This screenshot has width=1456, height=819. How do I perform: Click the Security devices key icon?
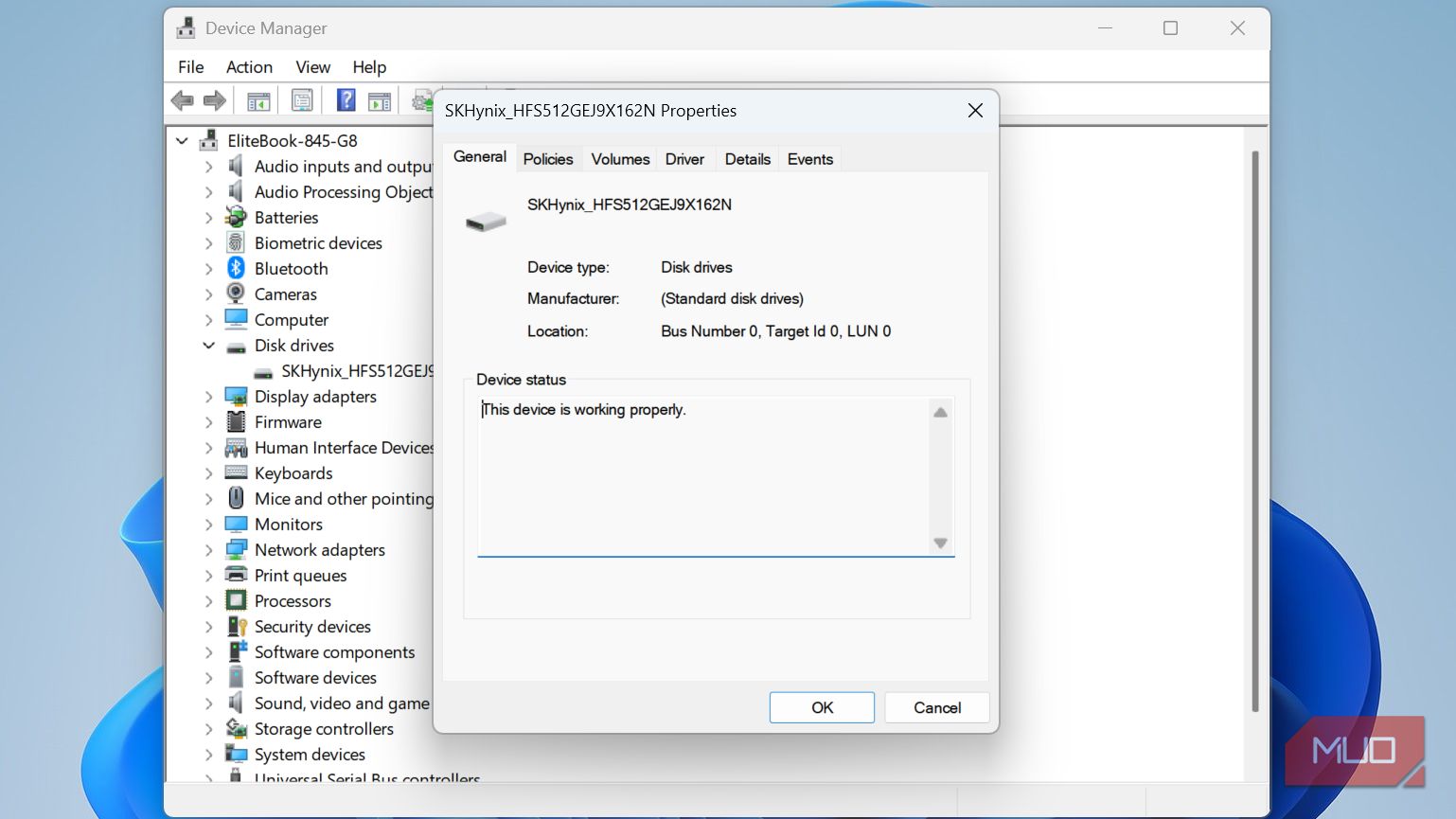(237, 626)
